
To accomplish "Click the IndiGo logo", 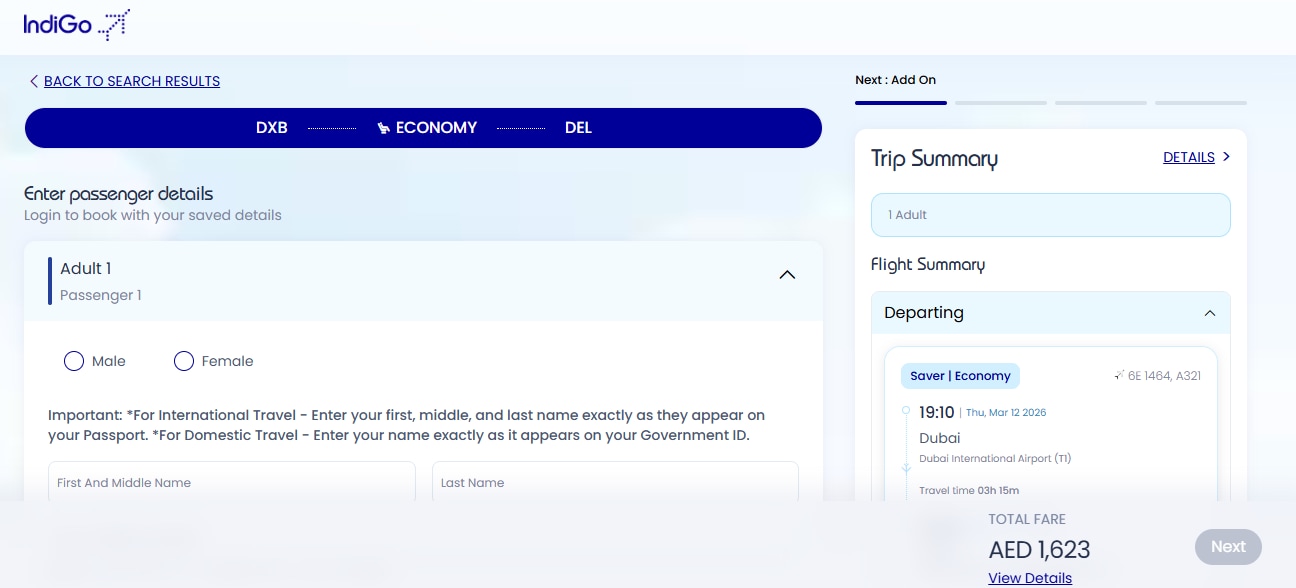I will click(77, 25).
